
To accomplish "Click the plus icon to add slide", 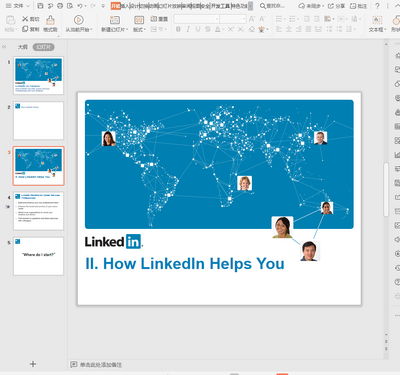I will pos(33,364).
